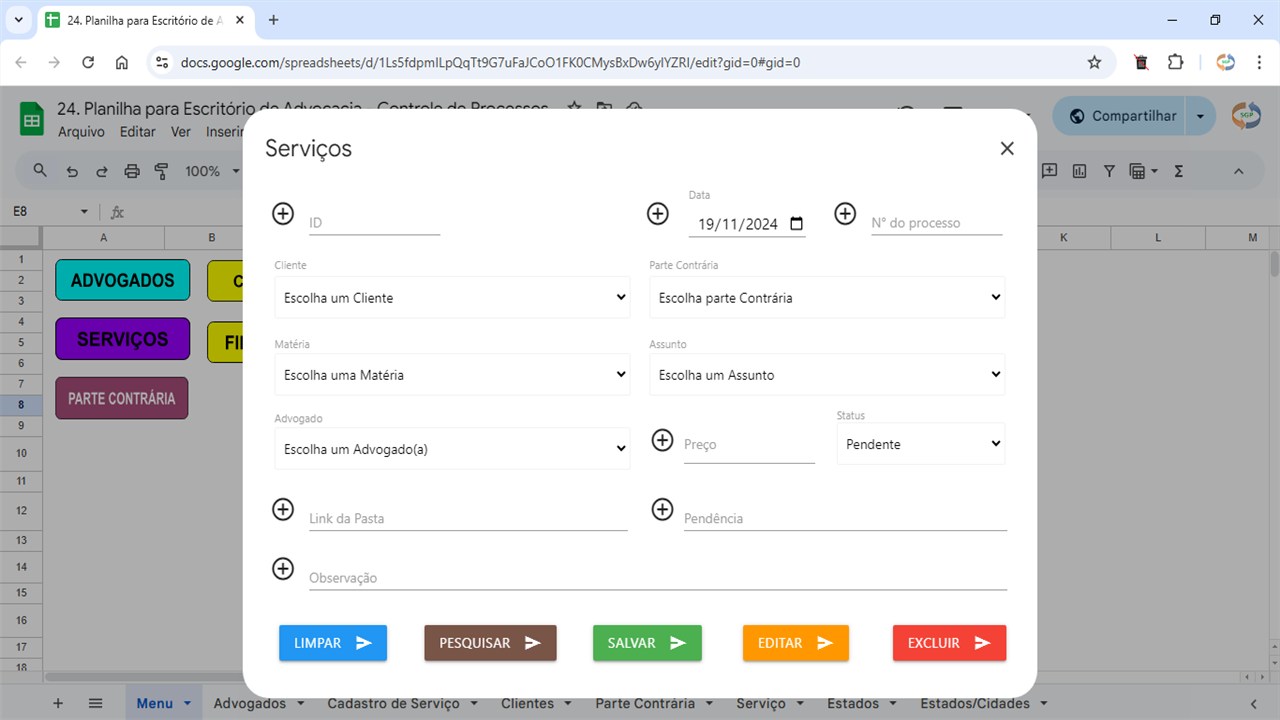The height and width of the screenshot is (720, 1280).
Task: Close the Serviços dialog with X
Action: [x=1007, y=148]
